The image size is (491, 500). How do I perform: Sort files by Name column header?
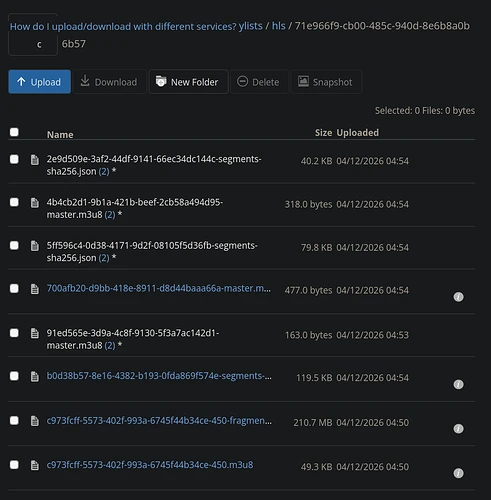coord(60,134)
